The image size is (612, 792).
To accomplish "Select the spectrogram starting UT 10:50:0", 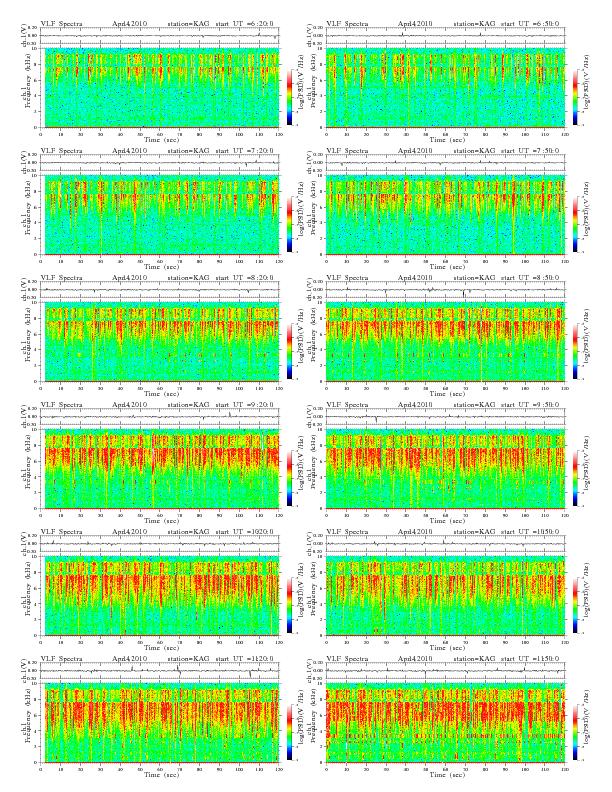I will pos(446,596).
